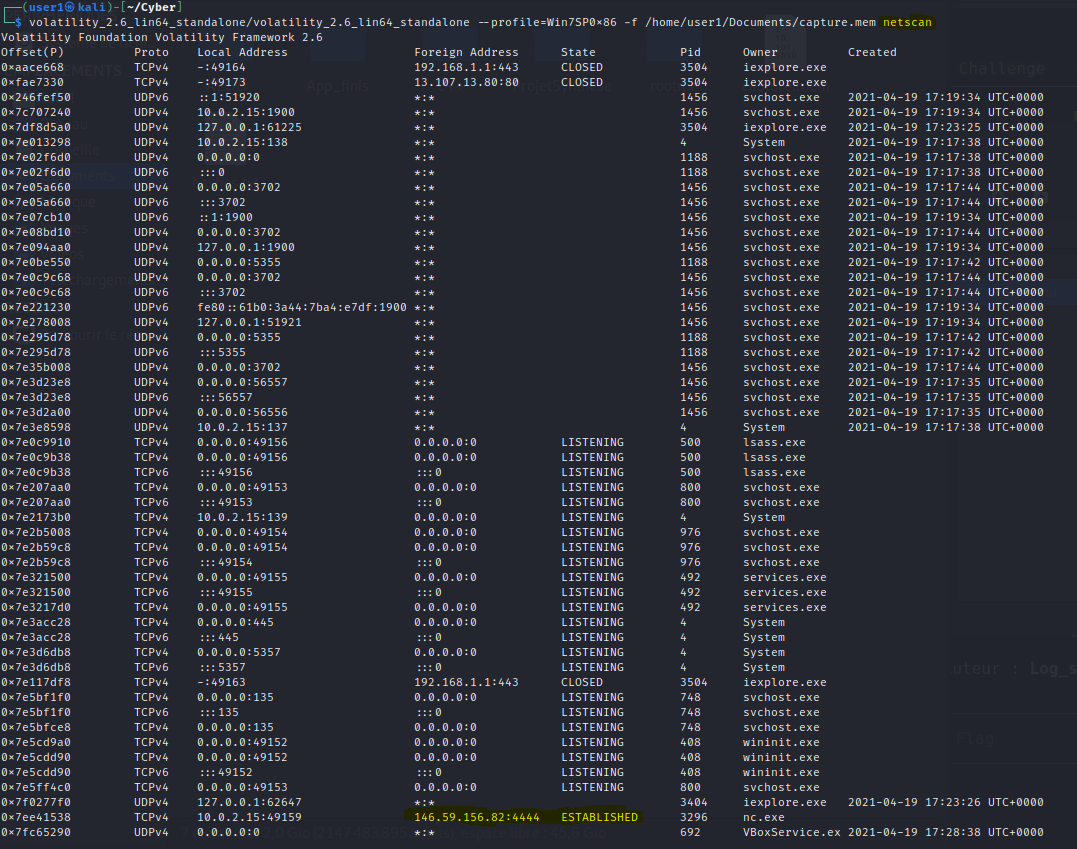Click the remote address 146.59.156.82:4444
This screenshot has height=849, width=1077.
pyautogui.click(x=477, y=816)
